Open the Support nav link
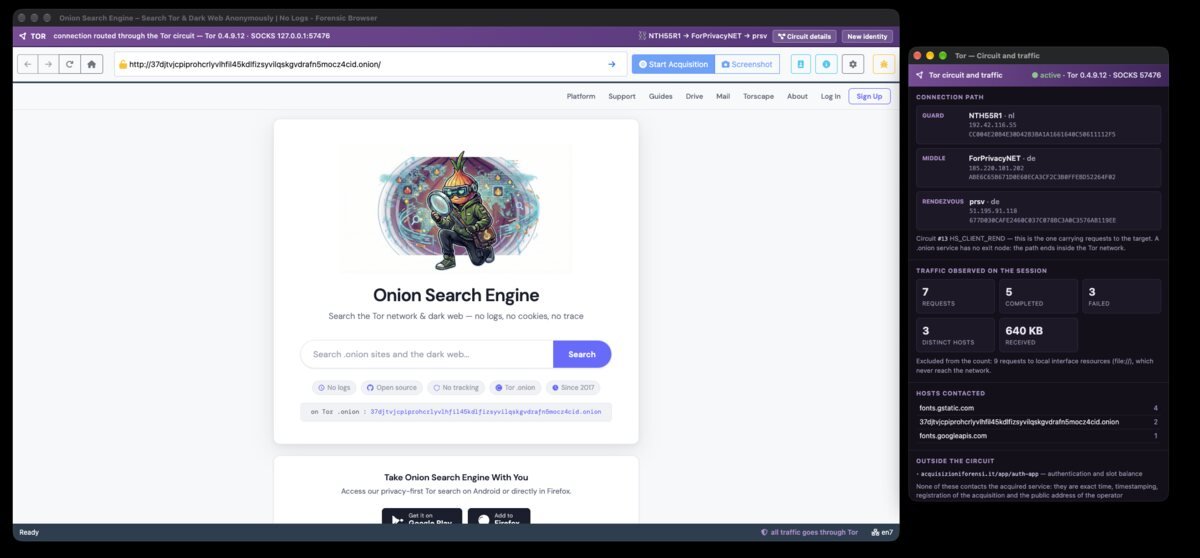1200x558 pixels. tap(622, 96)
